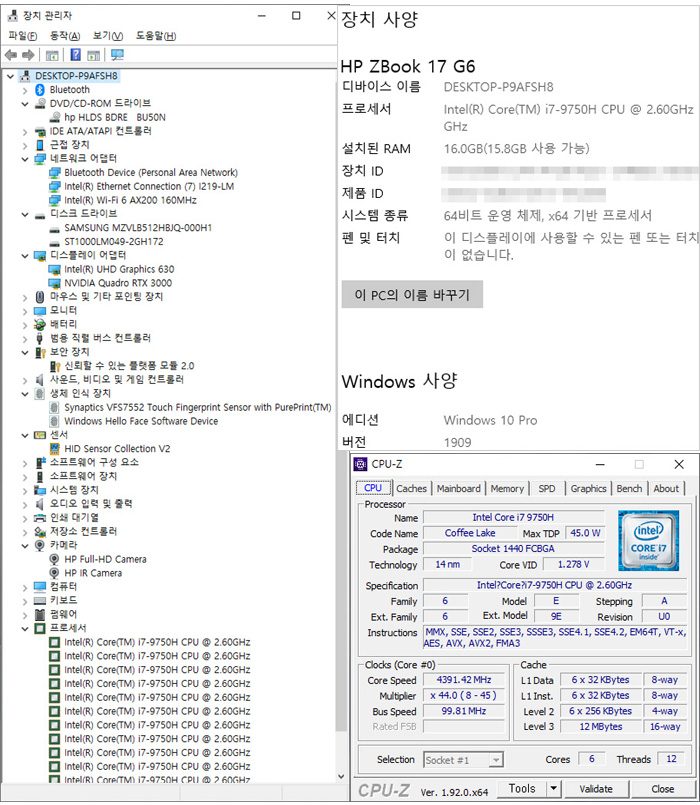Select hp HLDS BDRE BU50N drive
The width and height of the screenshot is (700, 805).
pos(115,117)
